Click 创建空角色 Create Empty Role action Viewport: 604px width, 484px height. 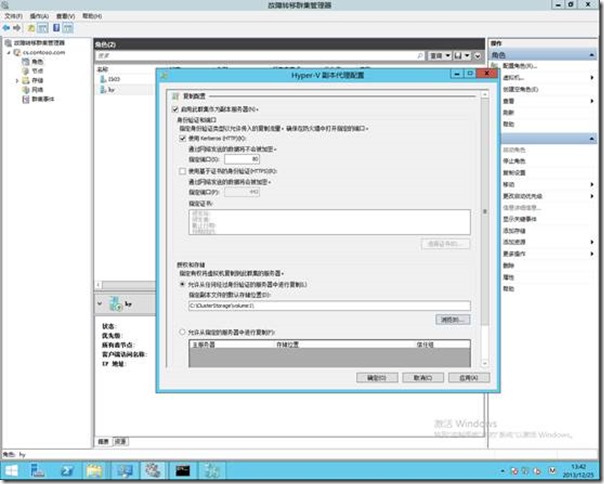point(520,89)
